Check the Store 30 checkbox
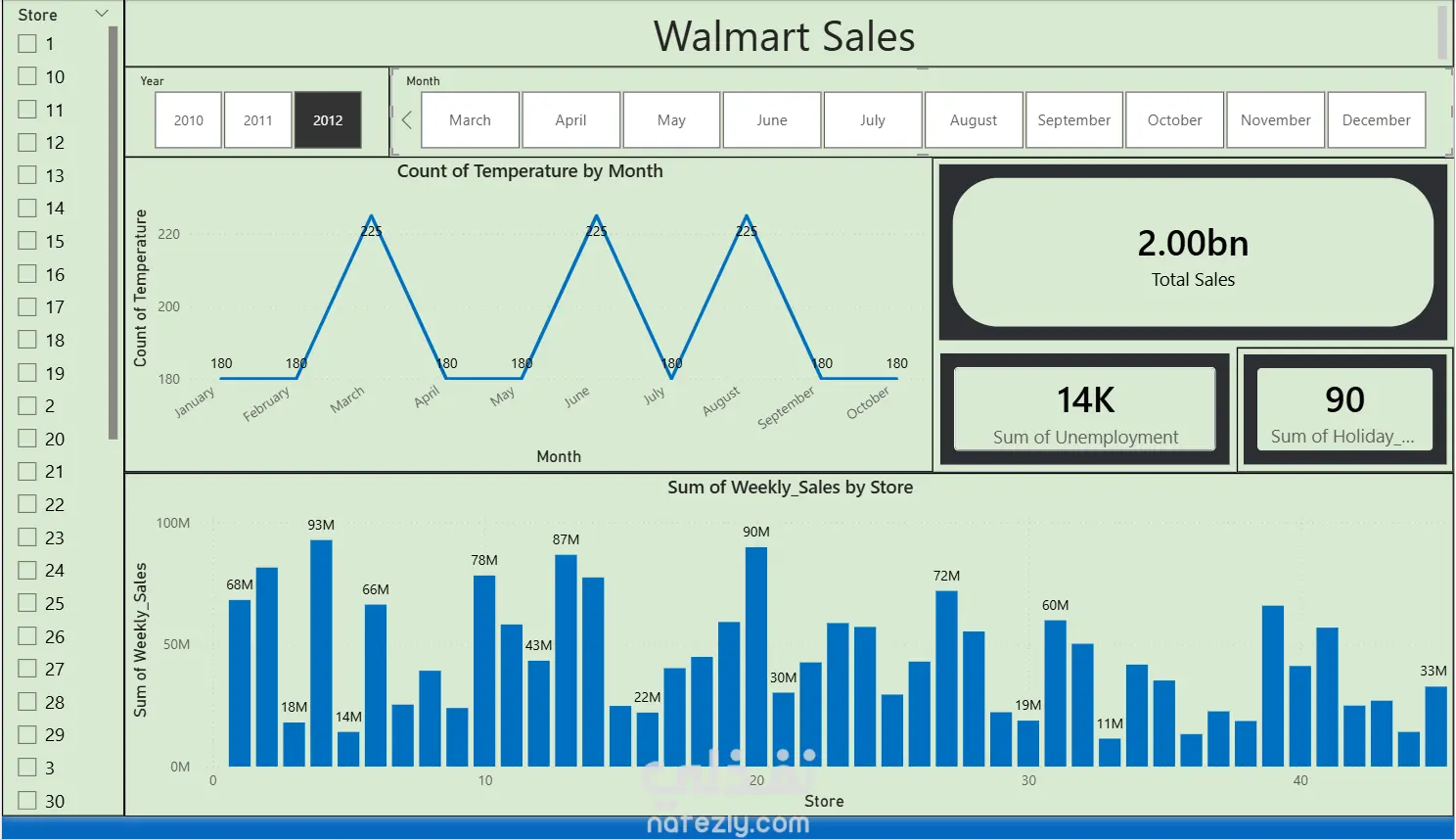 27,801
